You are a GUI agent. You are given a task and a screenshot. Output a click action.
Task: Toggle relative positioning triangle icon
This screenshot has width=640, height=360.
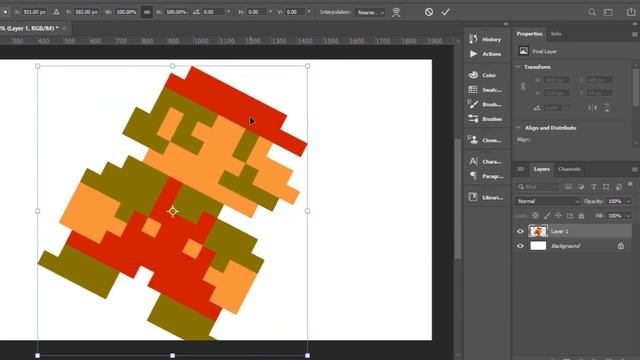56,12
